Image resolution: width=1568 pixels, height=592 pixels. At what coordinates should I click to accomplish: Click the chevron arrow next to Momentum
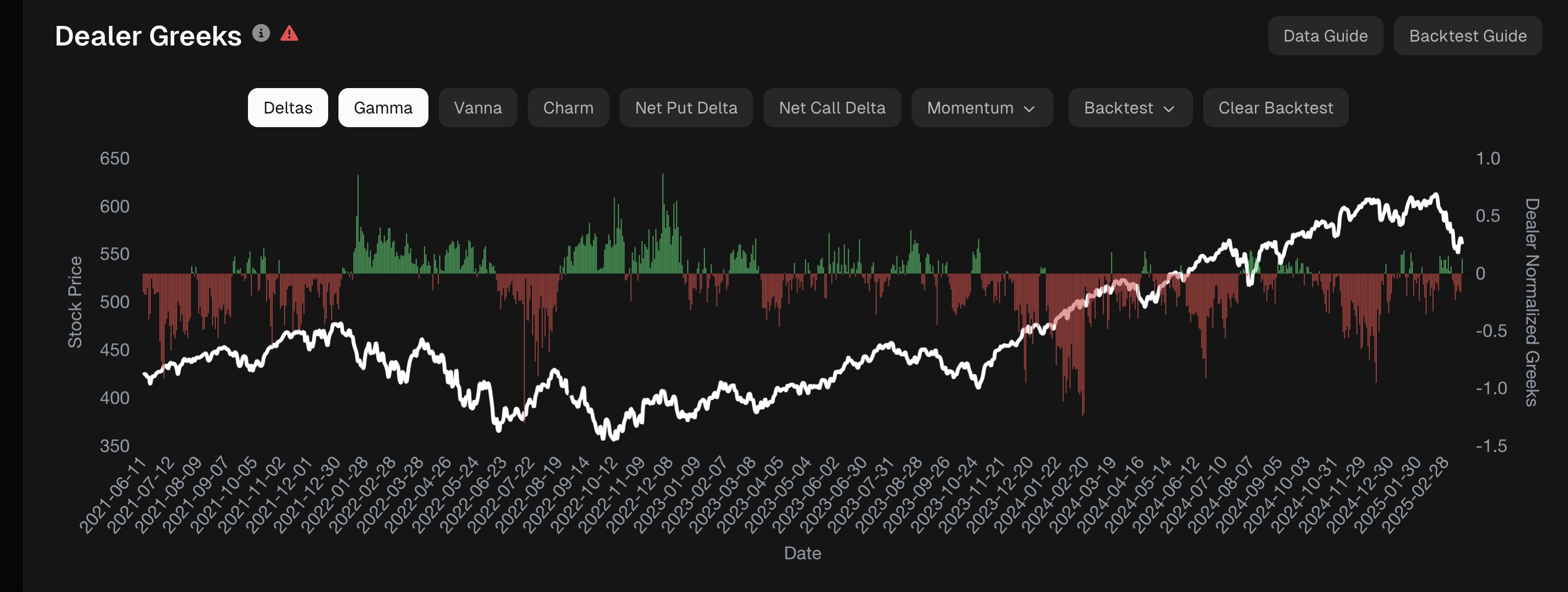[1030, 109]
